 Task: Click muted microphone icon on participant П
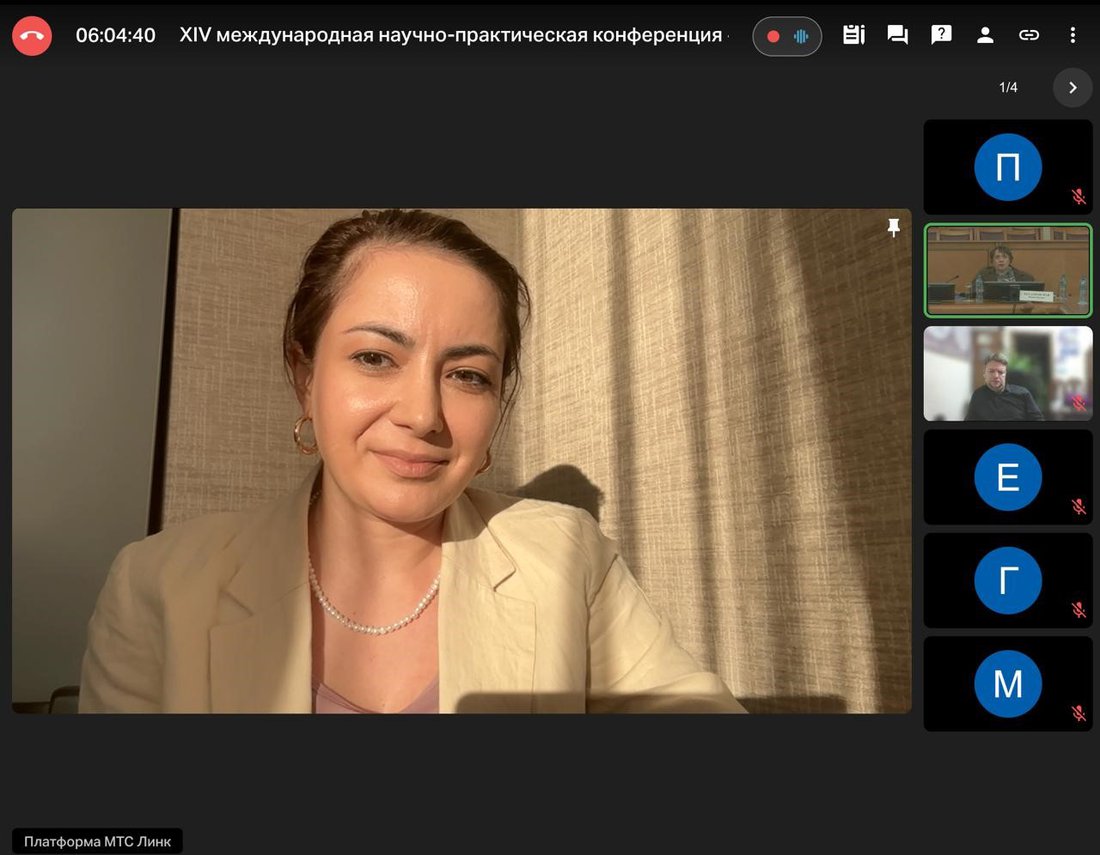[1078, 197]
